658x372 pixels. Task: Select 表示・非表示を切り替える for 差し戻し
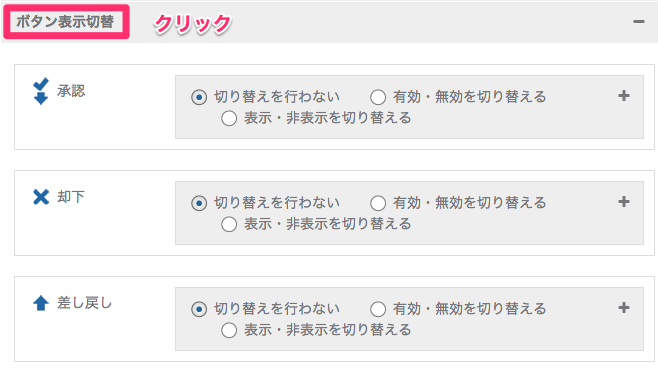[x=229, y=330]
